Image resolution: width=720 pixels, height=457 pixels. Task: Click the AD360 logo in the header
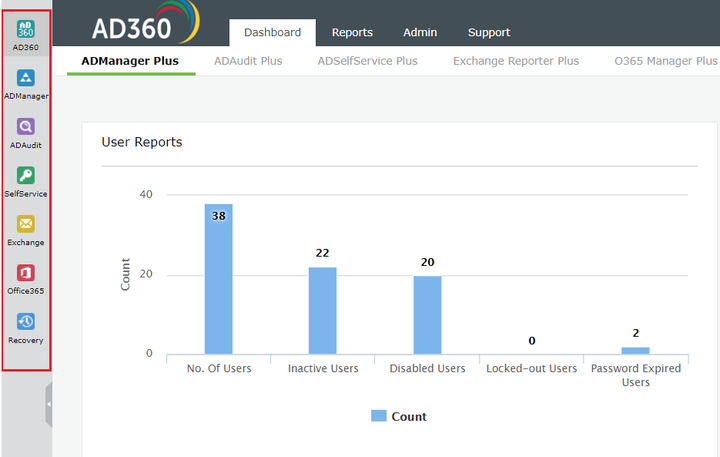pyautogui.click(x=145, y=24)
